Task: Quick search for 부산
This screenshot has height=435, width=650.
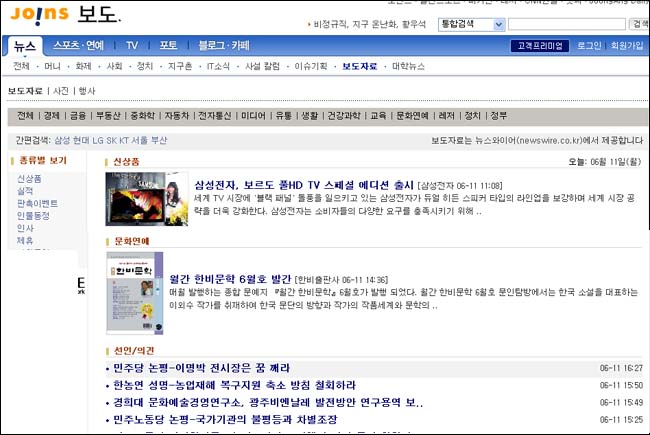Action: 159,140
